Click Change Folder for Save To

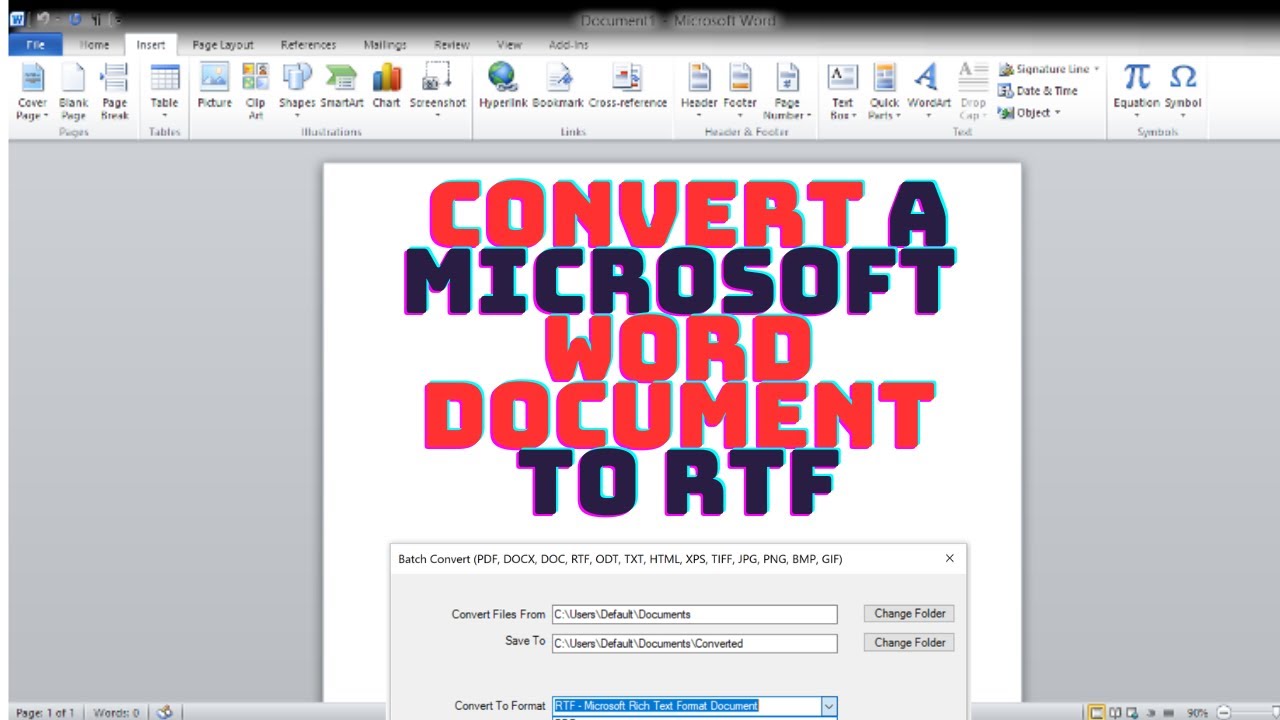pyautogui.click(x=909, y=642)
